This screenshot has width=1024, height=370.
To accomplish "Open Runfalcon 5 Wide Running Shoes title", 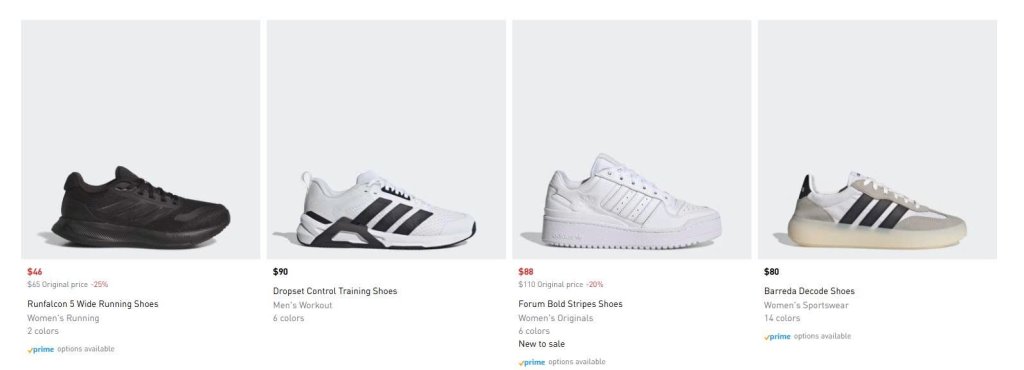I will pyautogui.click(x=93, y=304).
